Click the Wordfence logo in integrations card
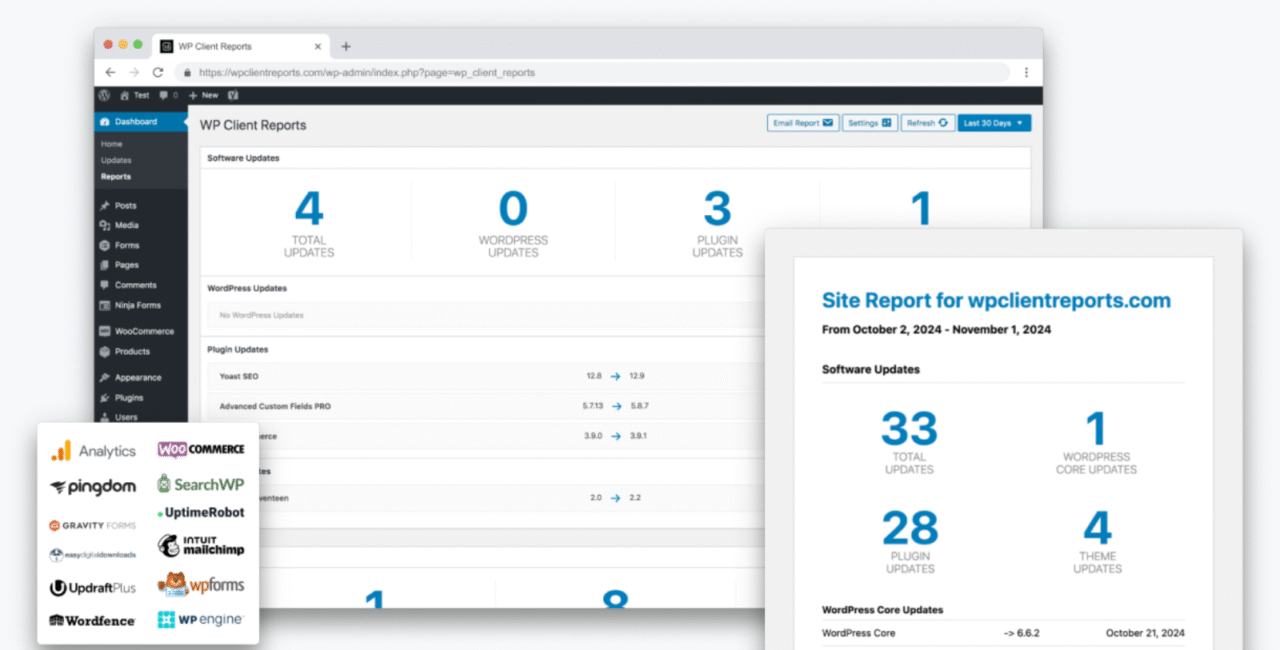1280x650 pixels. coord(92,620)
